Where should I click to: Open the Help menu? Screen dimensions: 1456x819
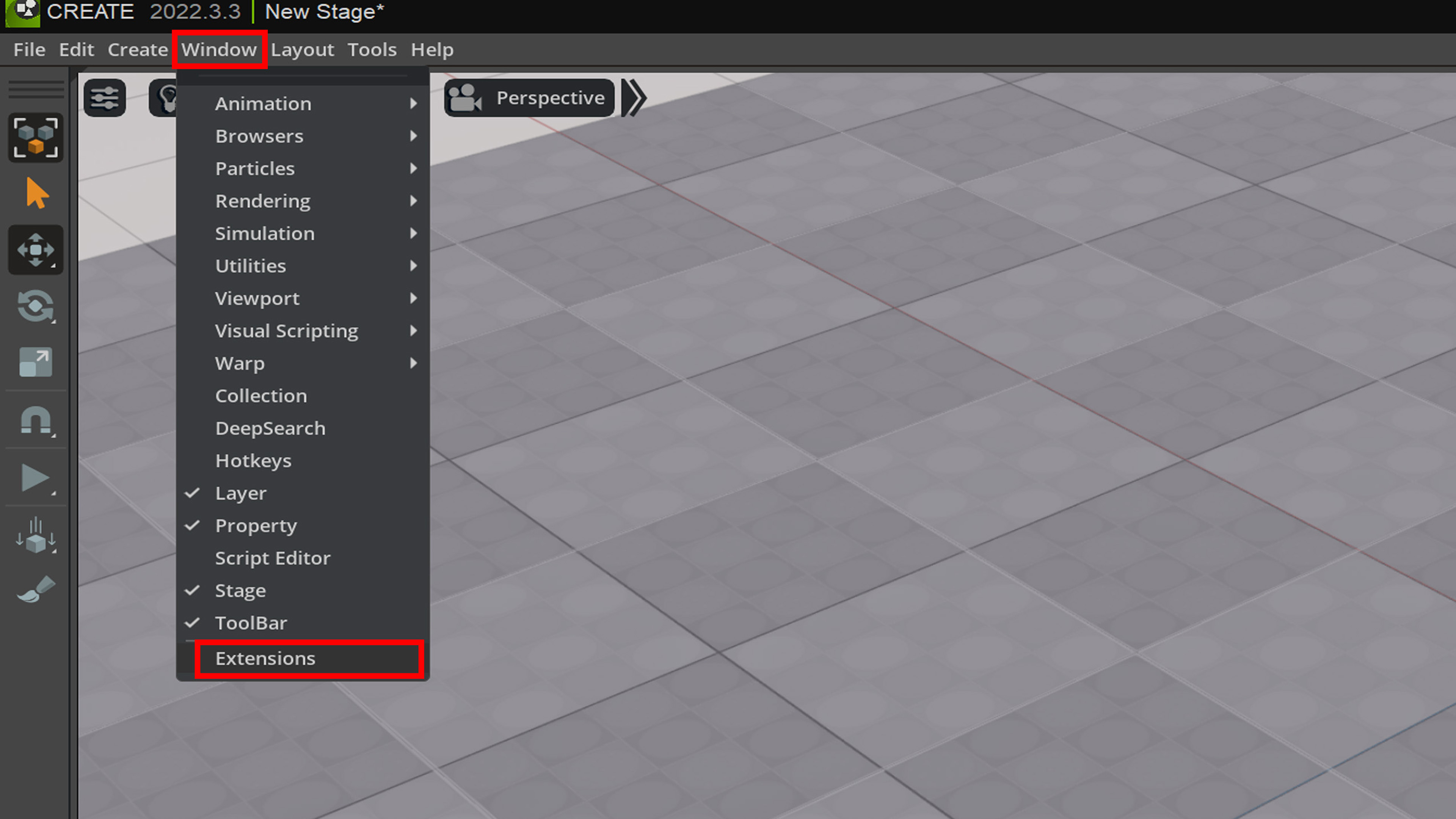point(432,49)
